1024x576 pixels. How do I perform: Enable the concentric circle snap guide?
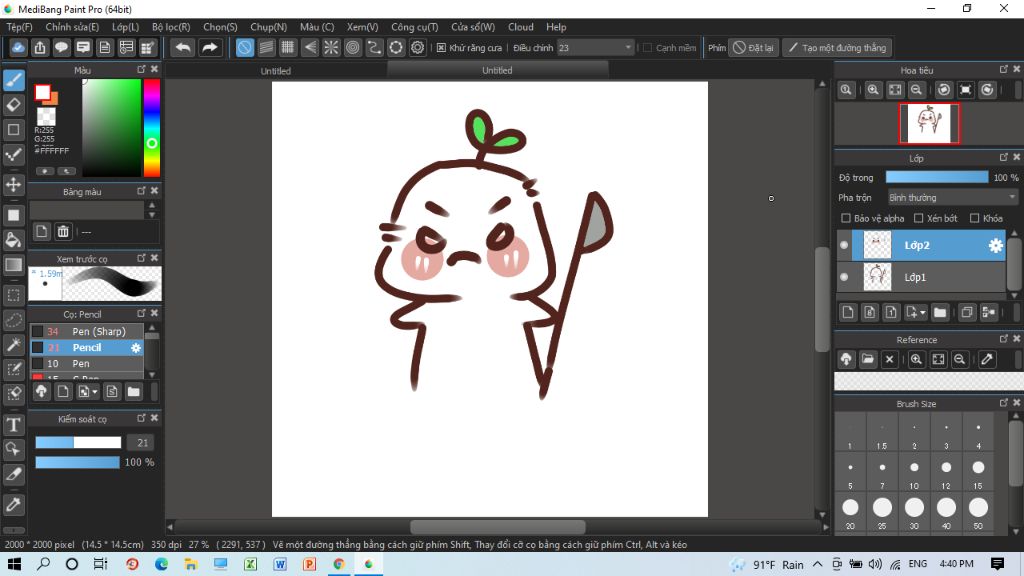point(353,48)
